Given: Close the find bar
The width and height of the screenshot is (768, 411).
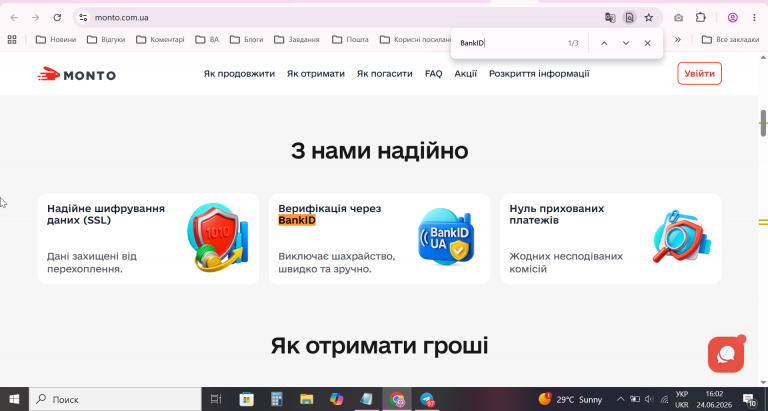Looking at the screenshot, I should pyautogui.click(x=647, y=43).
